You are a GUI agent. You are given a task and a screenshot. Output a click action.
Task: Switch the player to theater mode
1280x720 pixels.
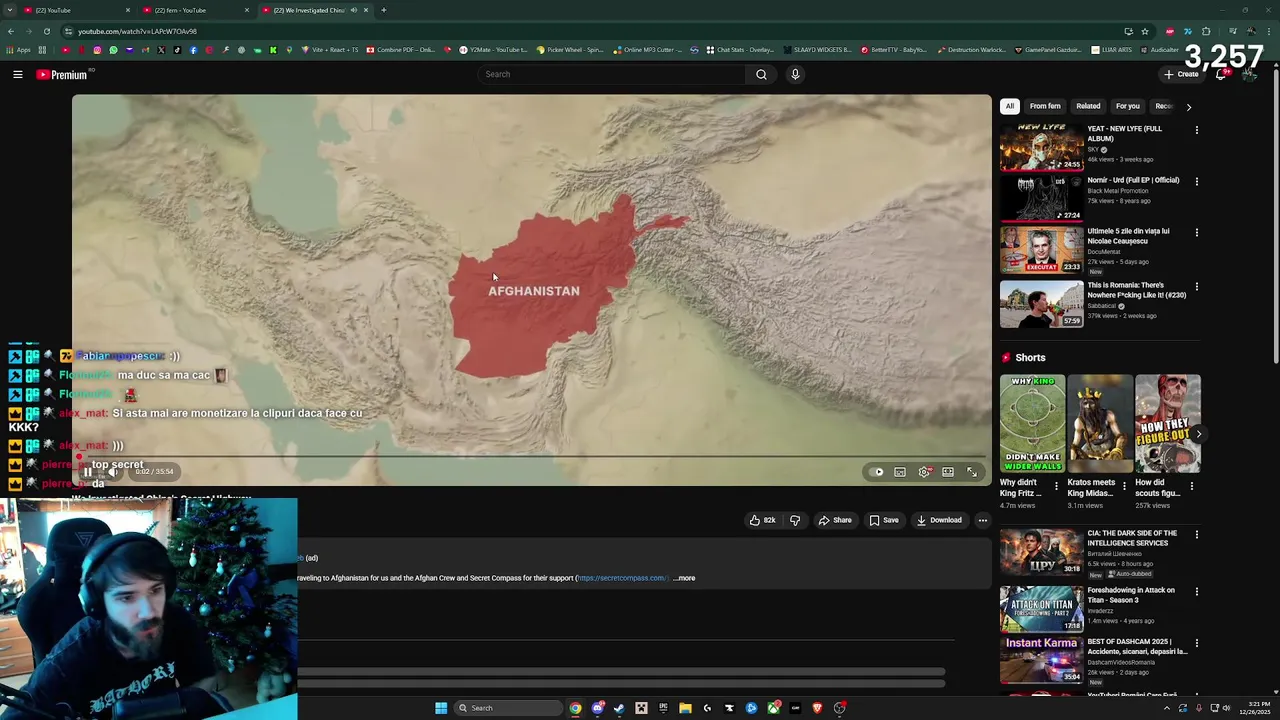(x=948, y=472)
